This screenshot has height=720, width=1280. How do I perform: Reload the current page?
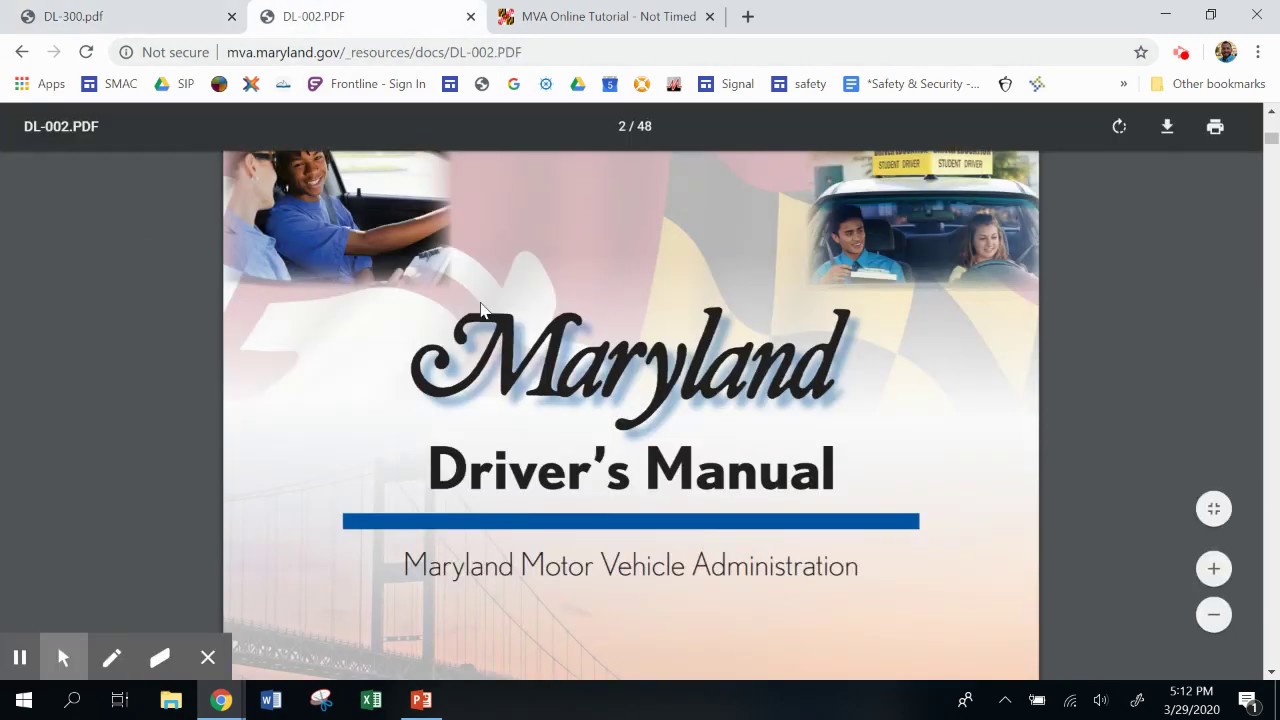[86, 52]
